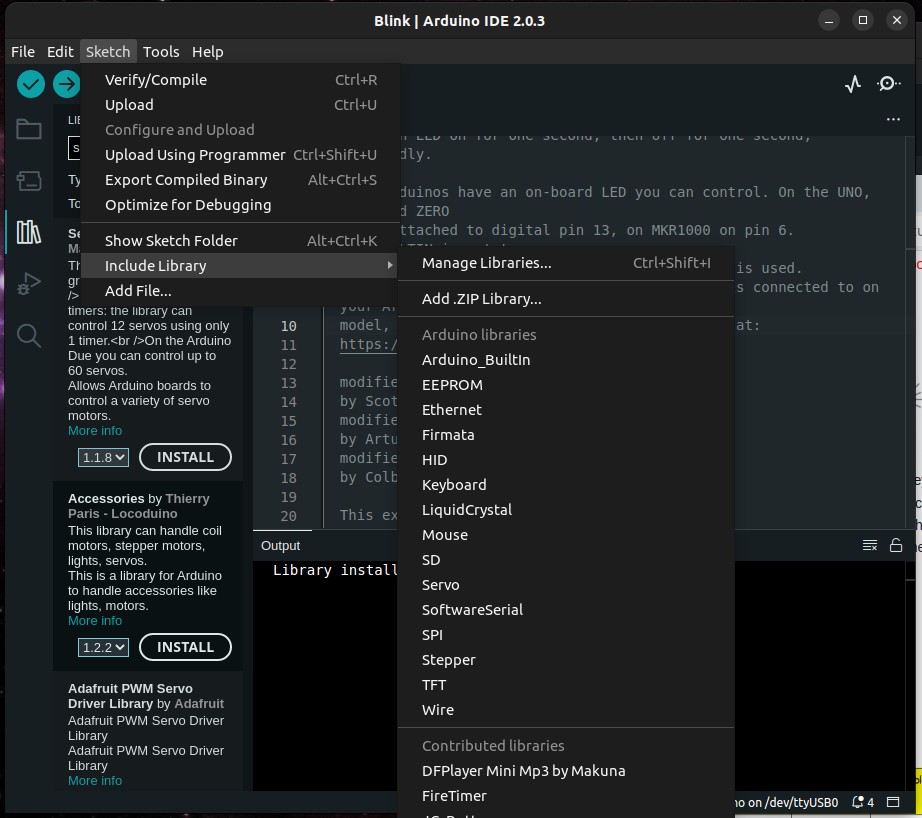Expand the Include Library submenu arrow
This screenshot has width=922, height=818.
(x=389, y=266)
